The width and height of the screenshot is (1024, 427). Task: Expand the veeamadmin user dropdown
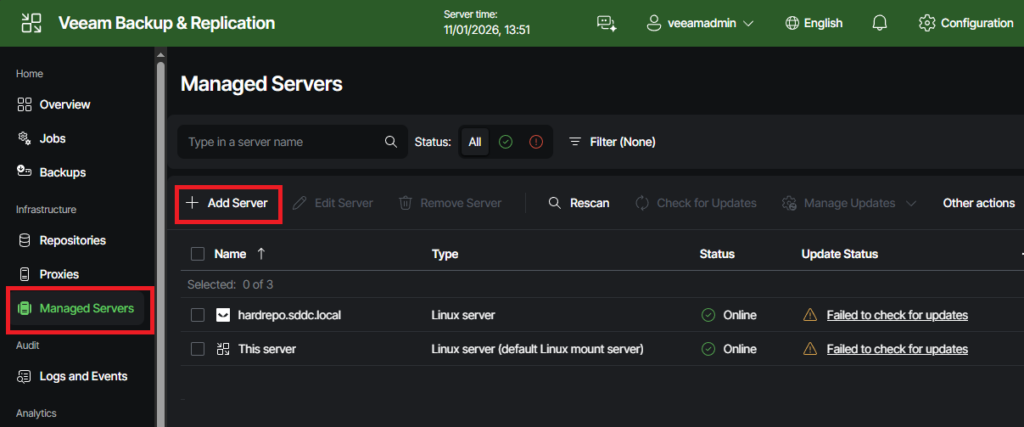click(x=700, y=23)
